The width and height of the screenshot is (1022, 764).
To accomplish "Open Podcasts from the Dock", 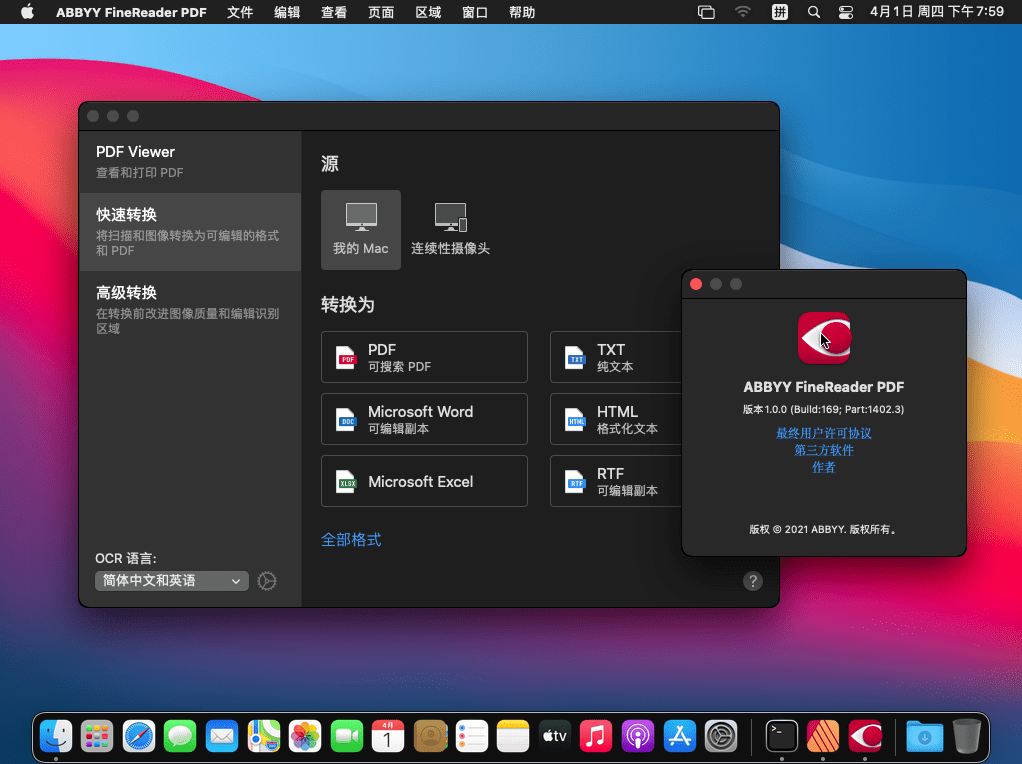I will 638,737.
